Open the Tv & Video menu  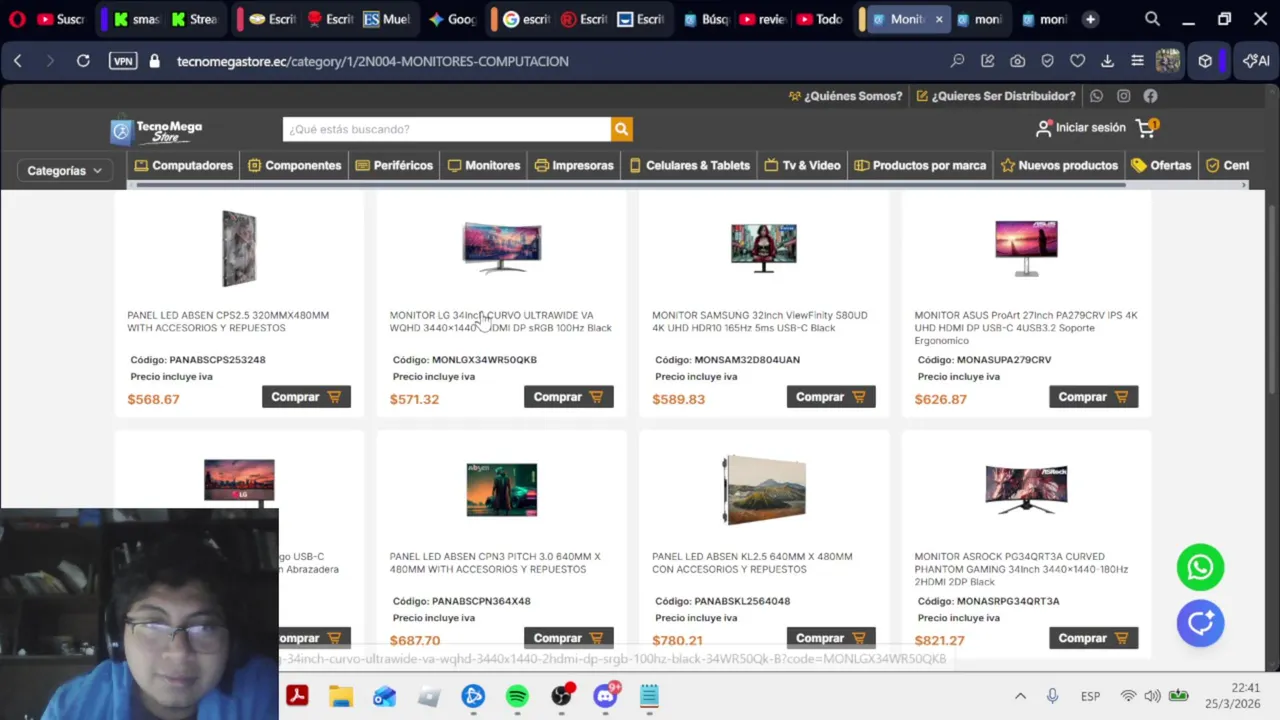(x=802, y=165)
